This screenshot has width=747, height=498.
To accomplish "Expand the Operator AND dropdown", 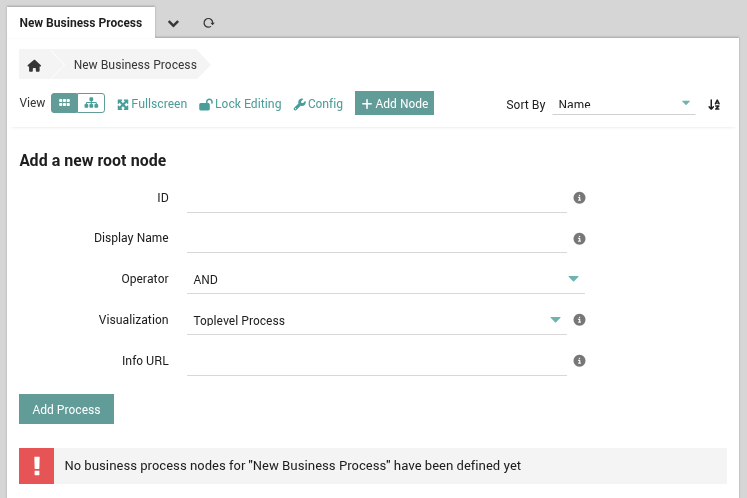I will click(x=385, y=280).
